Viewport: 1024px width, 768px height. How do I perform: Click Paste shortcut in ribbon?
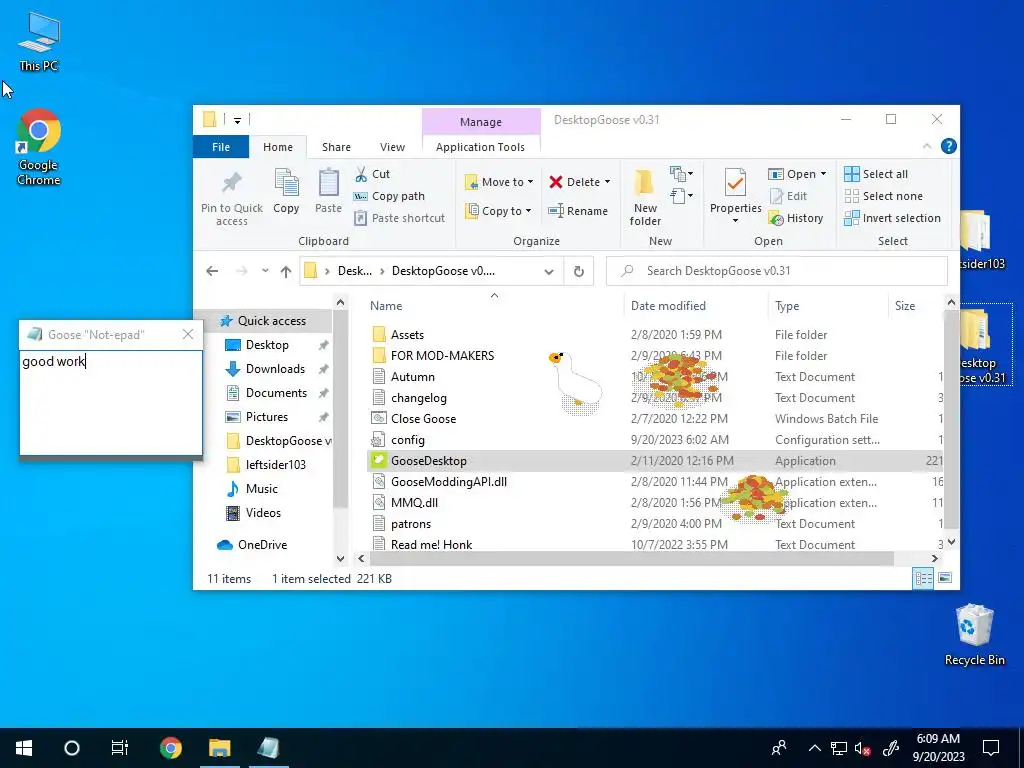tap(400, 218)
